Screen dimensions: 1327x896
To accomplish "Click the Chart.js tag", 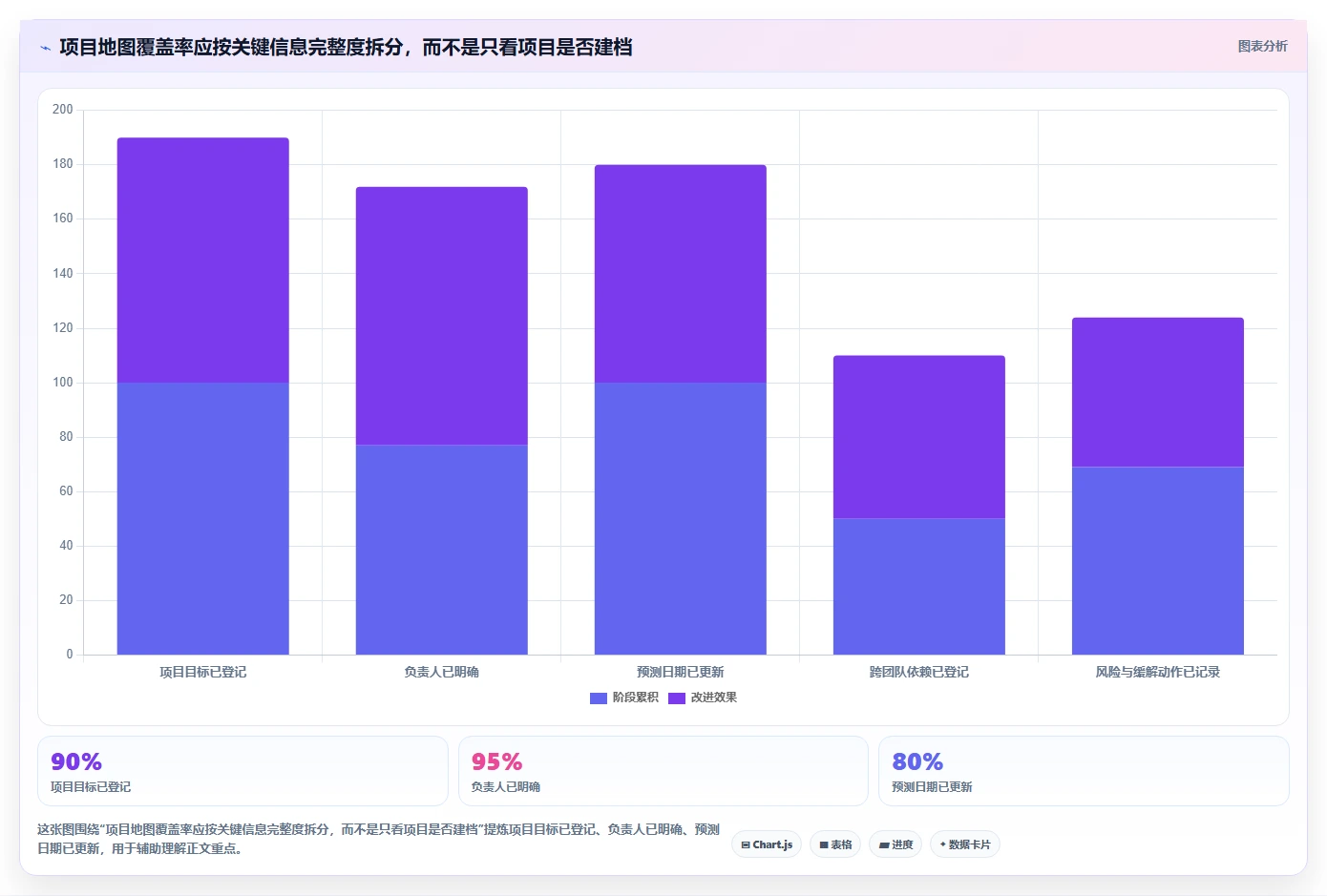I will tap(767, 844).
